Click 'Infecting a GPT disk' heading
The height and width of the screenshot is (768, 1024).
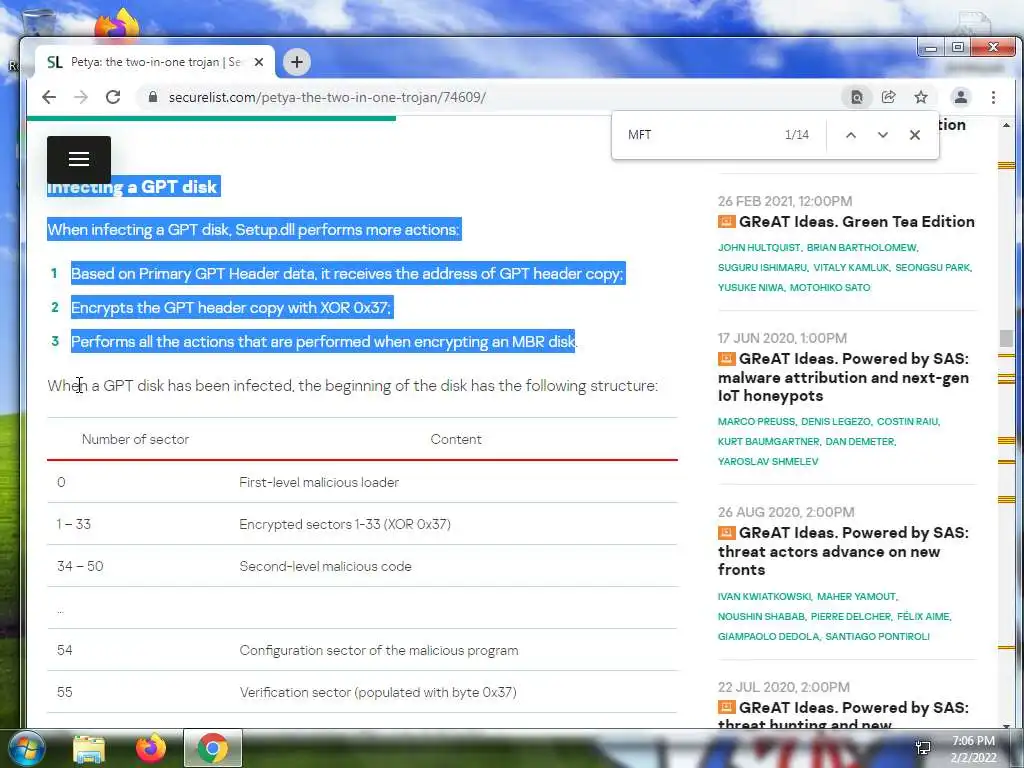(x=133, y=187)
